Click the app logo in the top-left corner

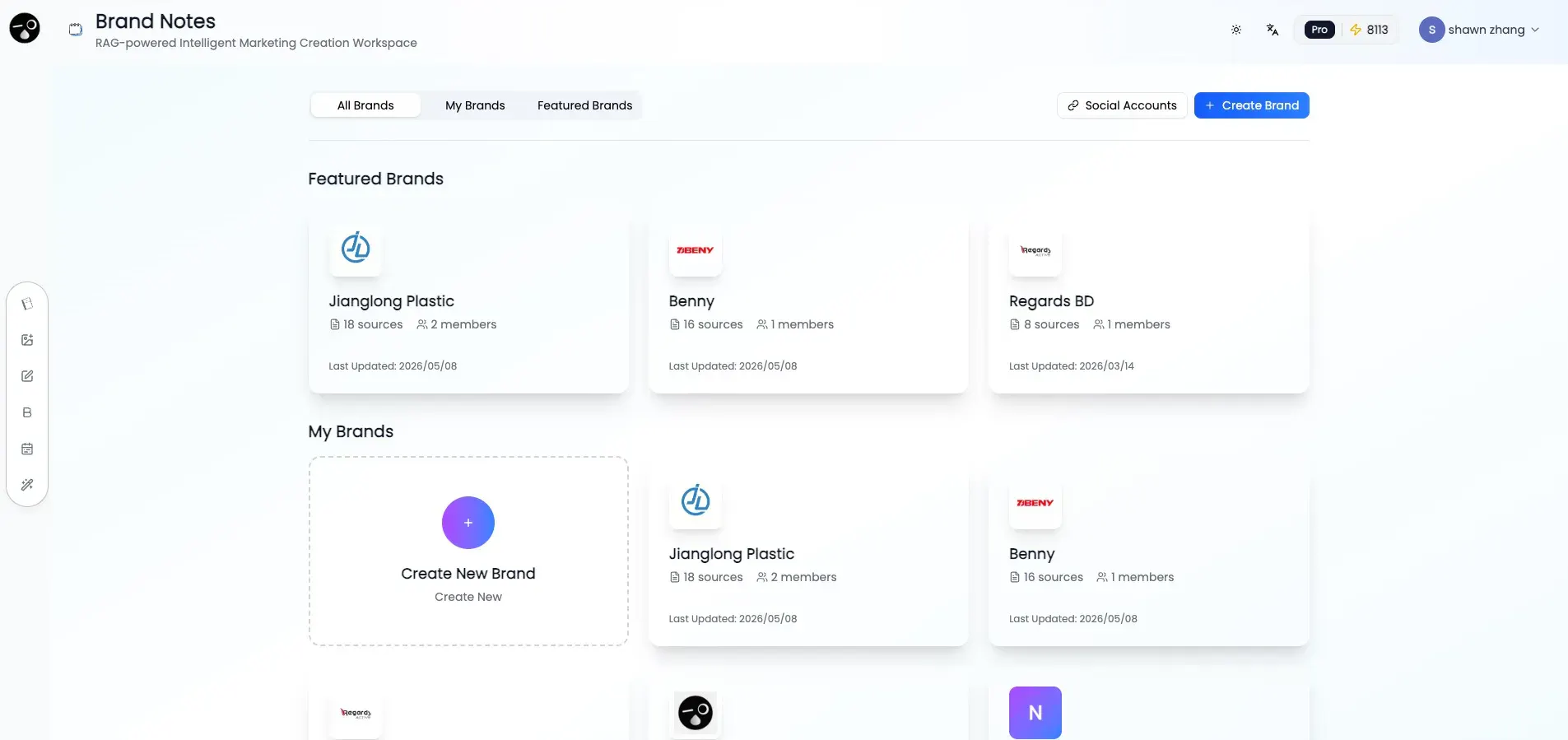(x=25, y=29)
